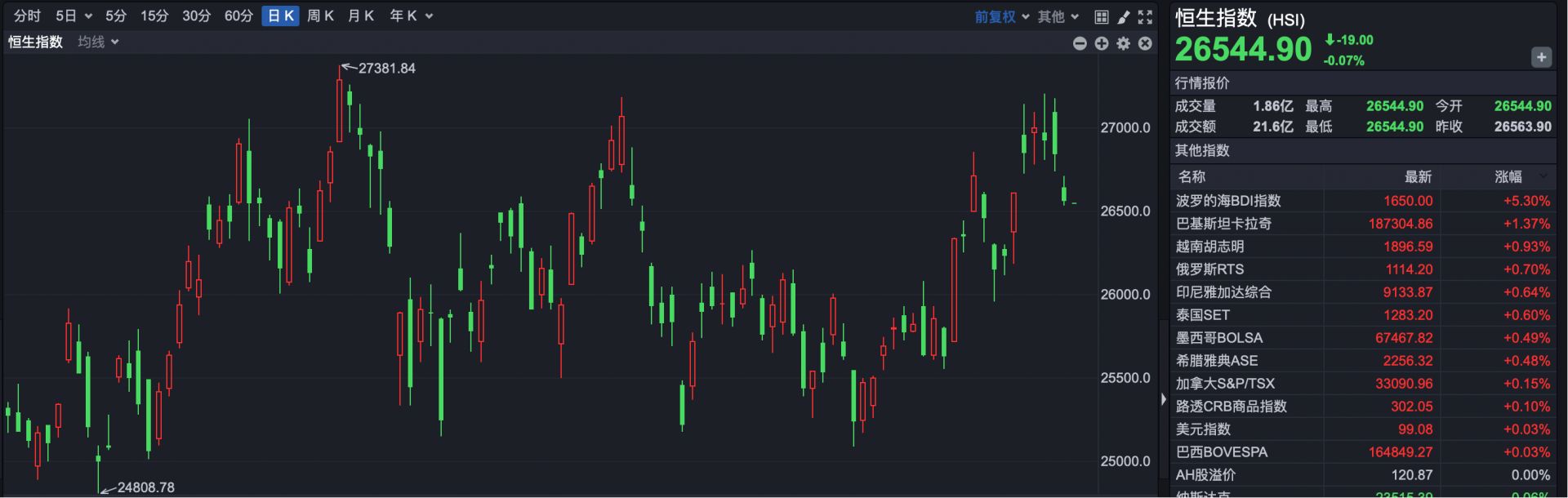Zoom in chart with plus icon
The height and width of the screenshot is (498, 1568).
point(1102,43)
